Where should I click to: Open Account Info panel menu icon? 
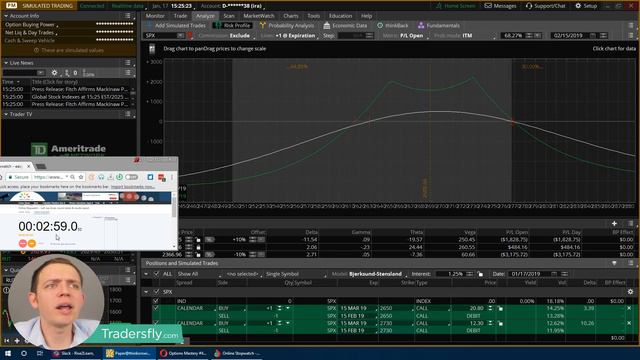click(x=128, y=16)
